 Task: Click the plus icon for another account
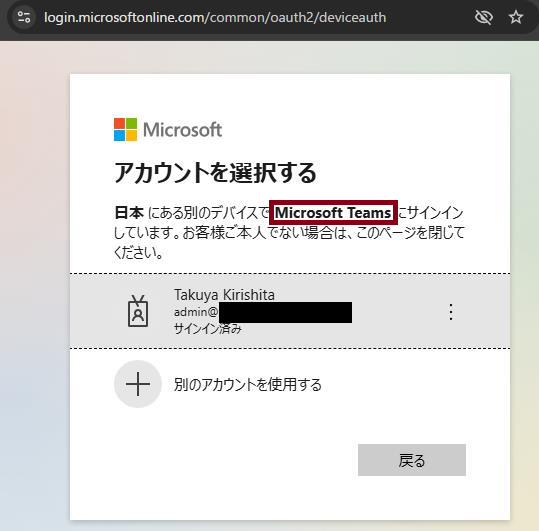(x=138, y=384)
